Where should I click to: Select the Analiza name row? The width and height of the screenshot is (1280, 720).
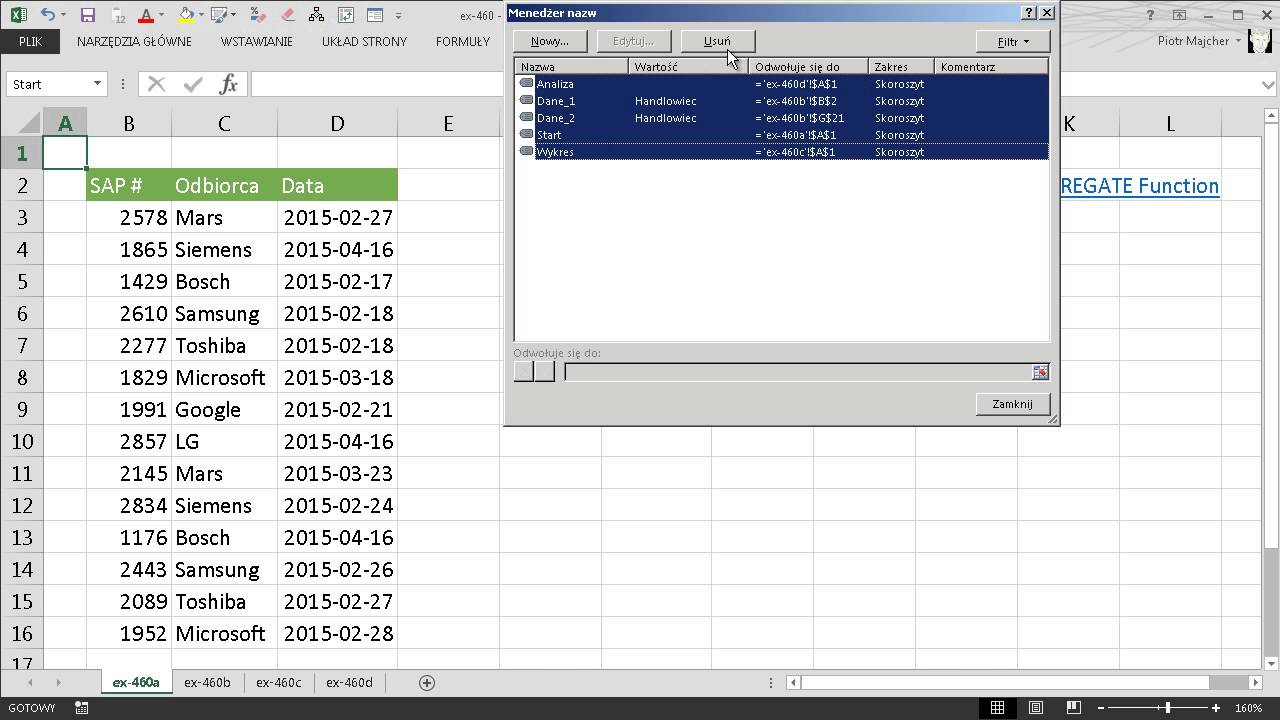[782, 84]
